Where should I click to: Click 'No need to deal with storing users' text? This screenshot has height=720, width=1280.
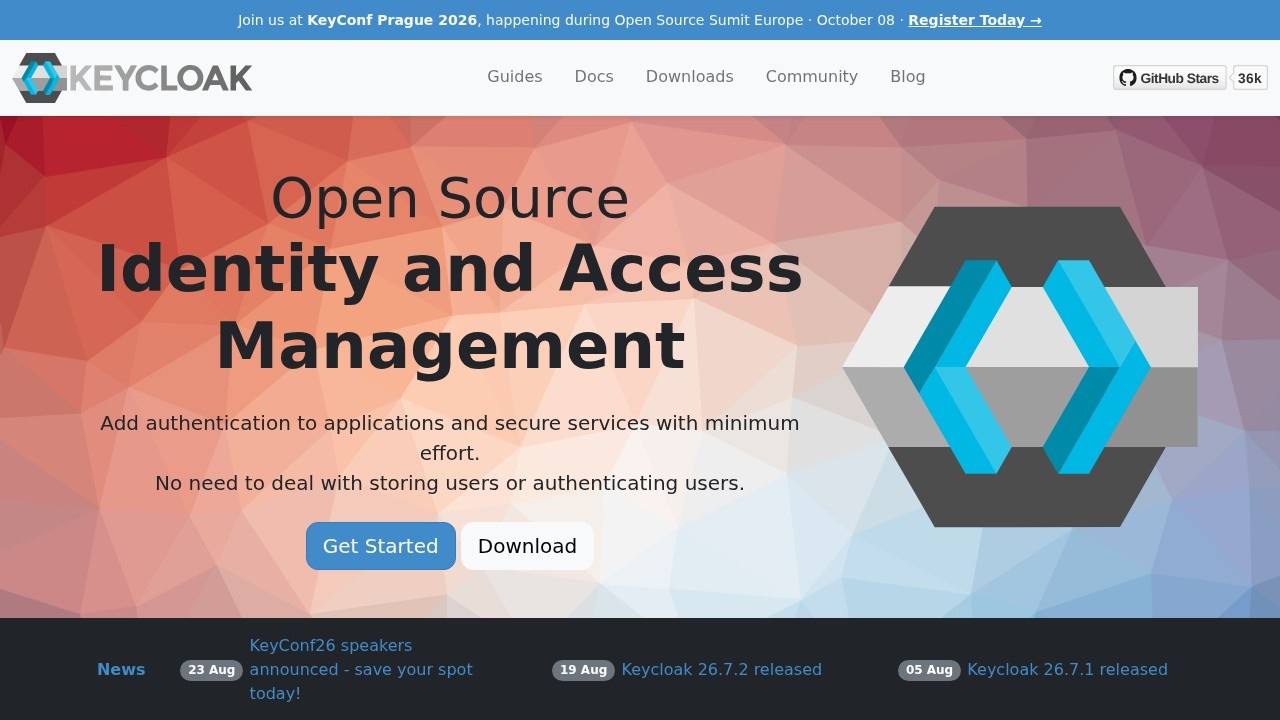pyautogui.click(x=450, y=483)
